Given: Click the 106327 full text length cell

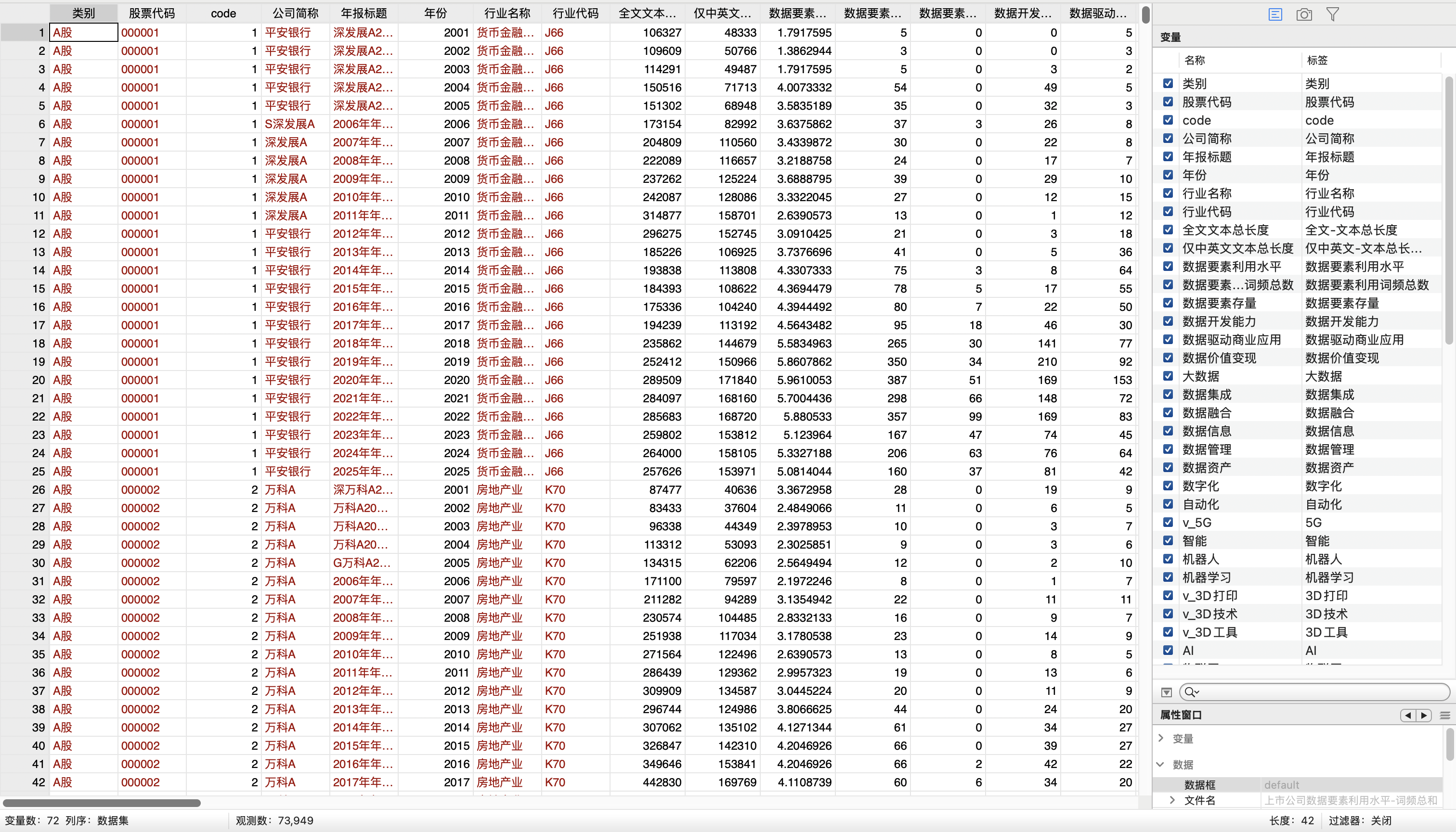Looking at the screenshot, I should [648, 33].
